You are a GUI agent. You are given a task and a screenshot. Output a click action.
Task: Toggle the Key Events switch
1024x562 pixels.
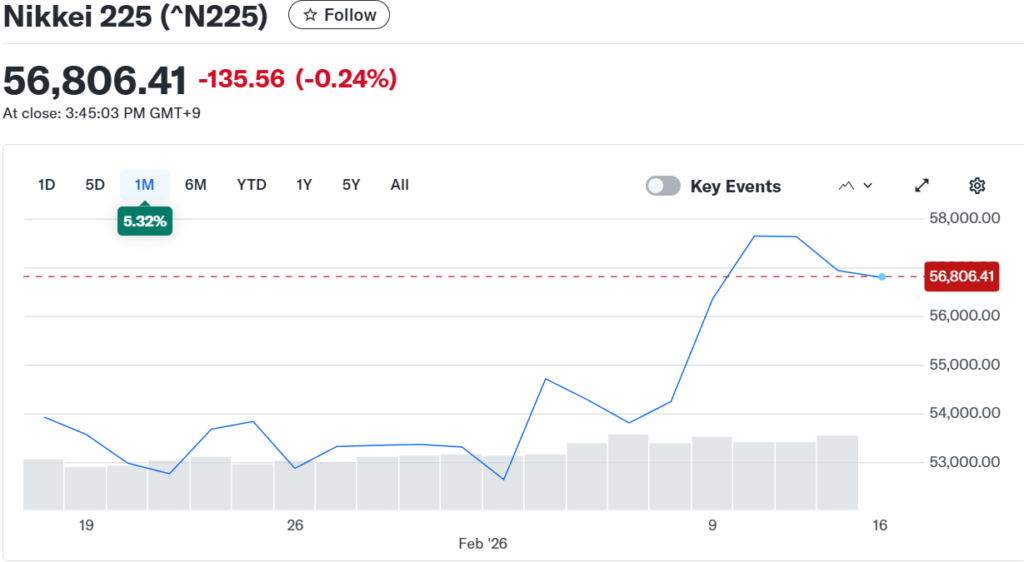[x=663, y=186]
